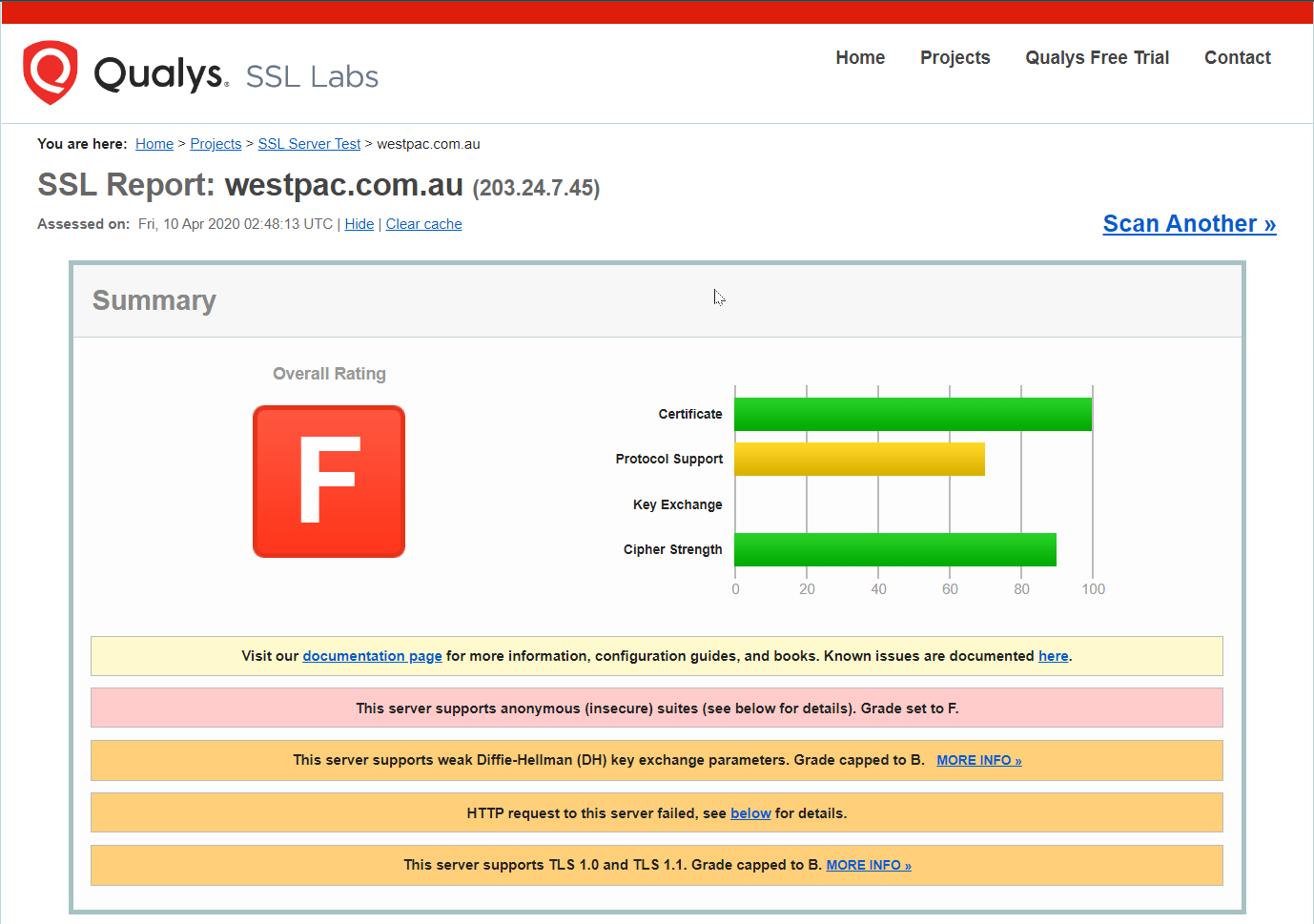
Task: Open the documentation page link
Action: 372,656
